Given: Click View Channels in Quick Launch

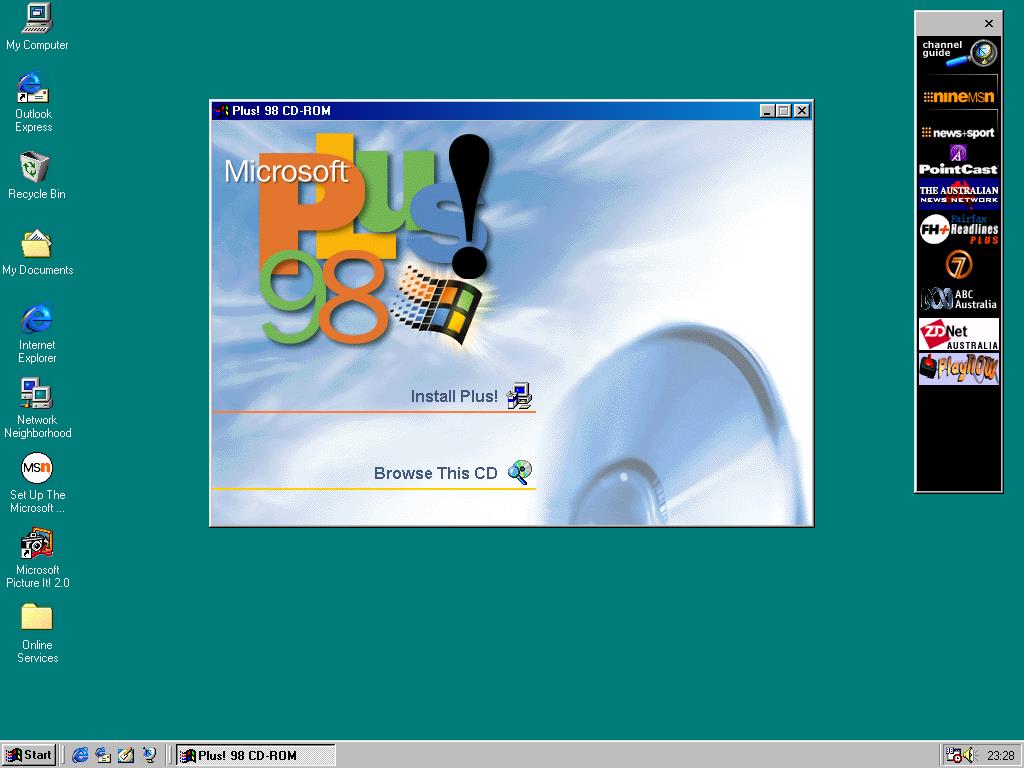Looking at the screenshot, I should click(150, 755).
